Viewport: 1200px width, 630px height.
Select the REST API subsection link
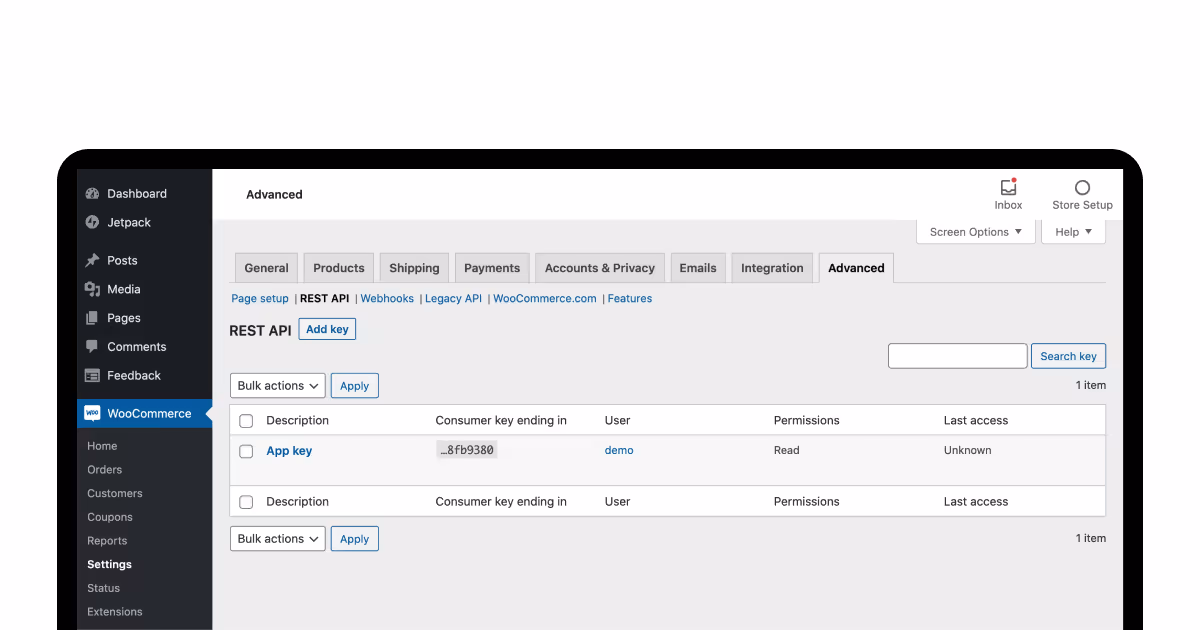(325, 299)
